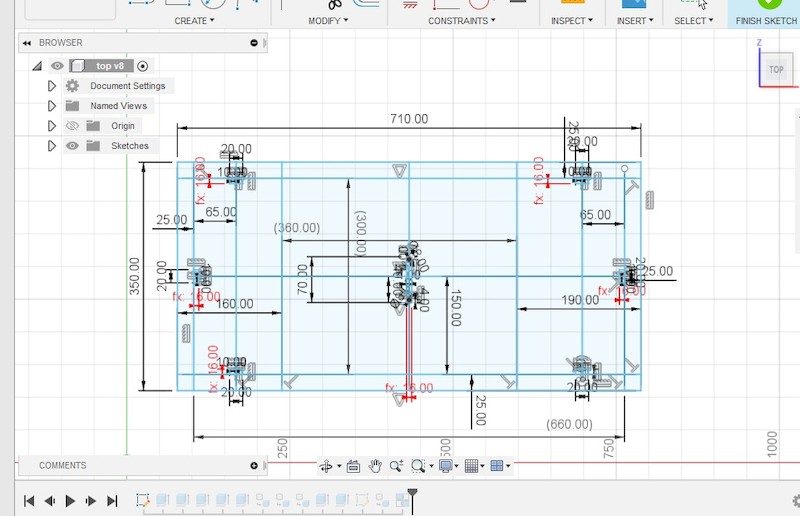
Task: Open the CREATE menu
Action: point(194,21)
